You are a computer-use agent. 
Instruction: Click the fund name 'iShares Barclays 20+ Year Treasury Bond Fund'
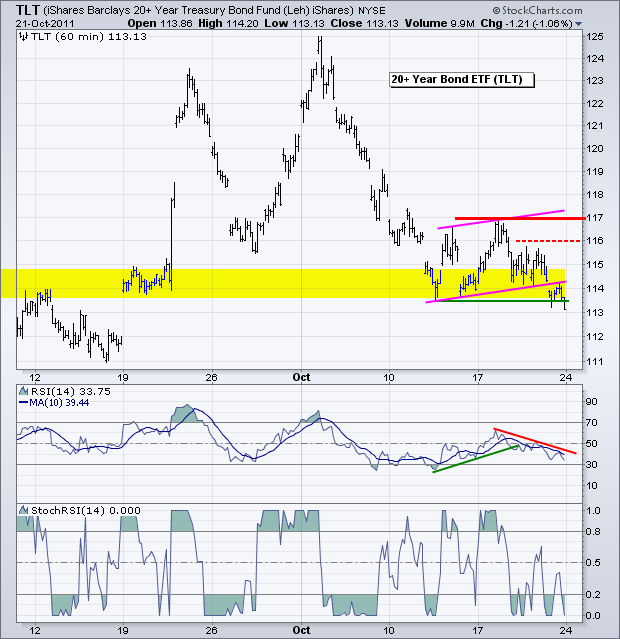coord(164,11)
